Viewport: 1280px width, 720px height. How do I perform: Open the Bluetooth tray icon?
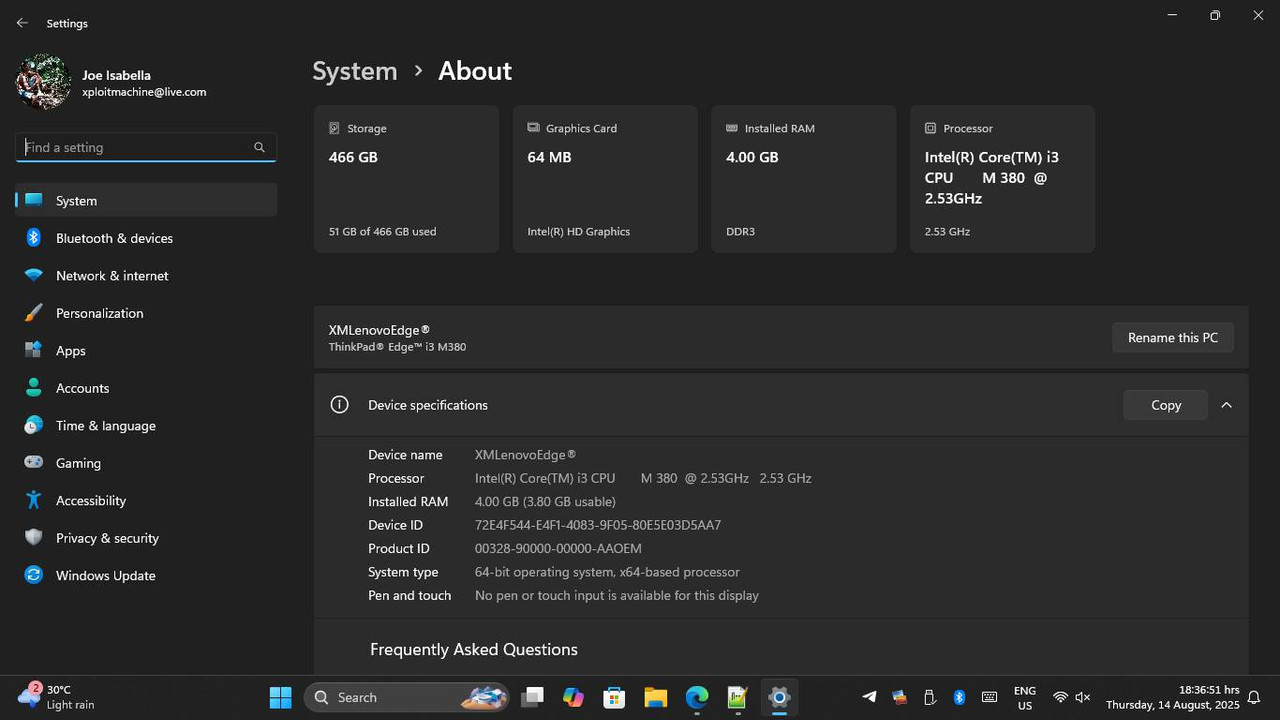pyautogui.click(x=959, y=697)
